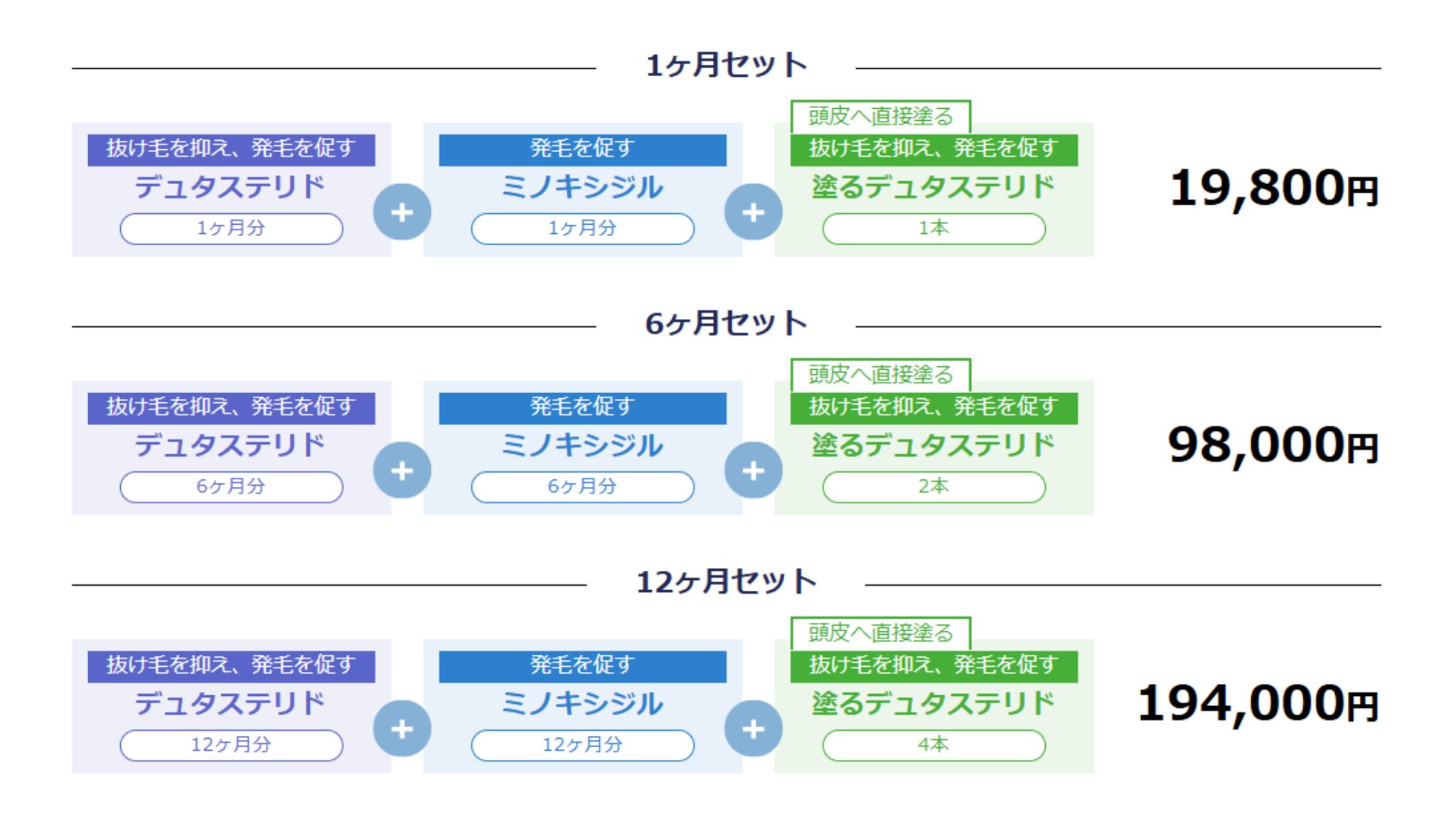The height and width of the screenshot is (819, 1456).
Task: Click the 4本 pill in 12ヶ月セット
Action: tap(933, 745)
